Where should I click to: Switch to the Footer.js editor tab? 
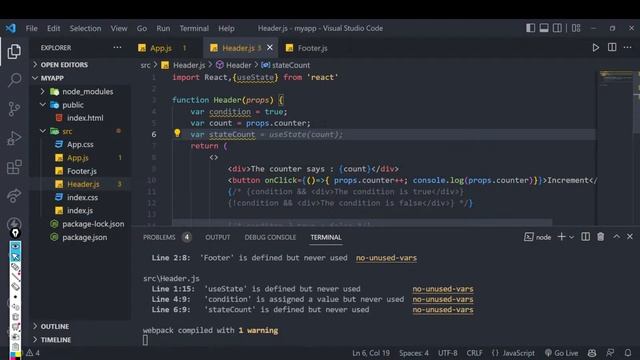point(312,48)
